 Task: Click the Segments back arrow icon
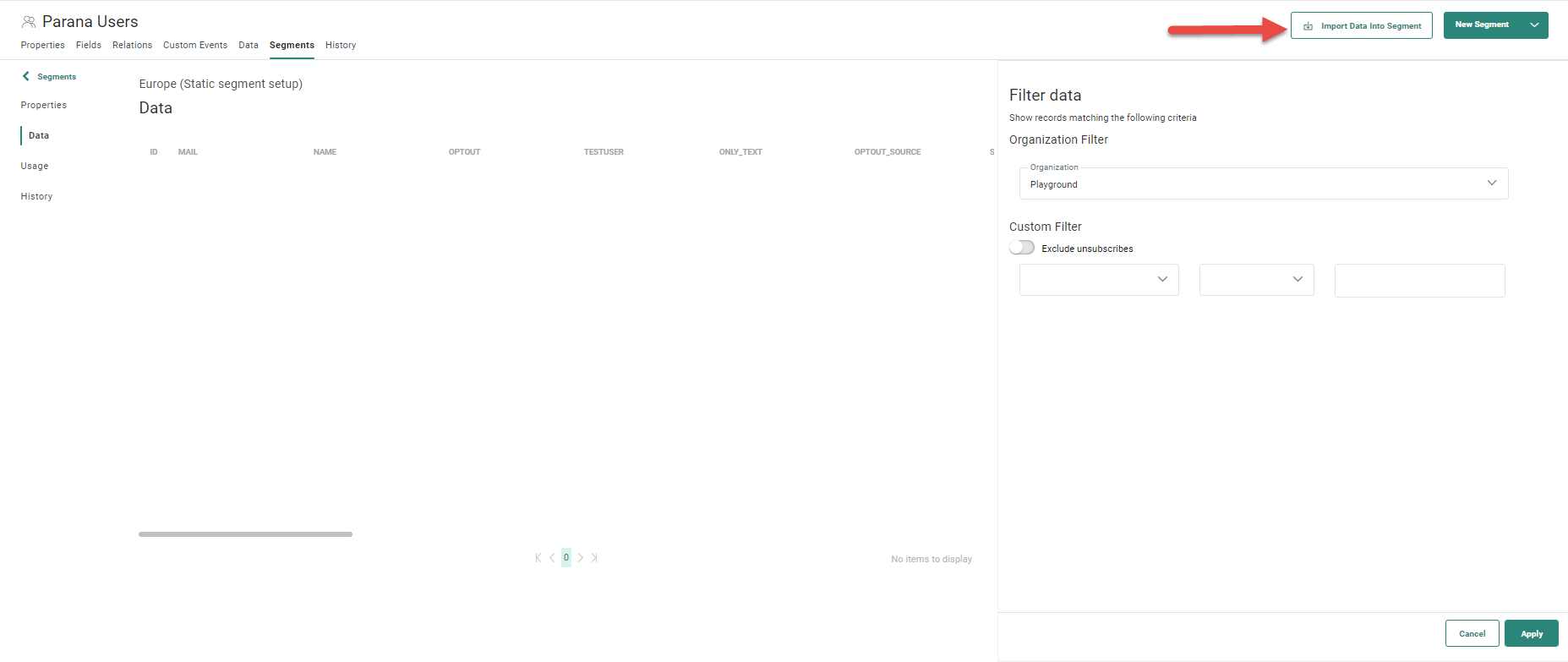pyautogui.click(x=26, y=76)
